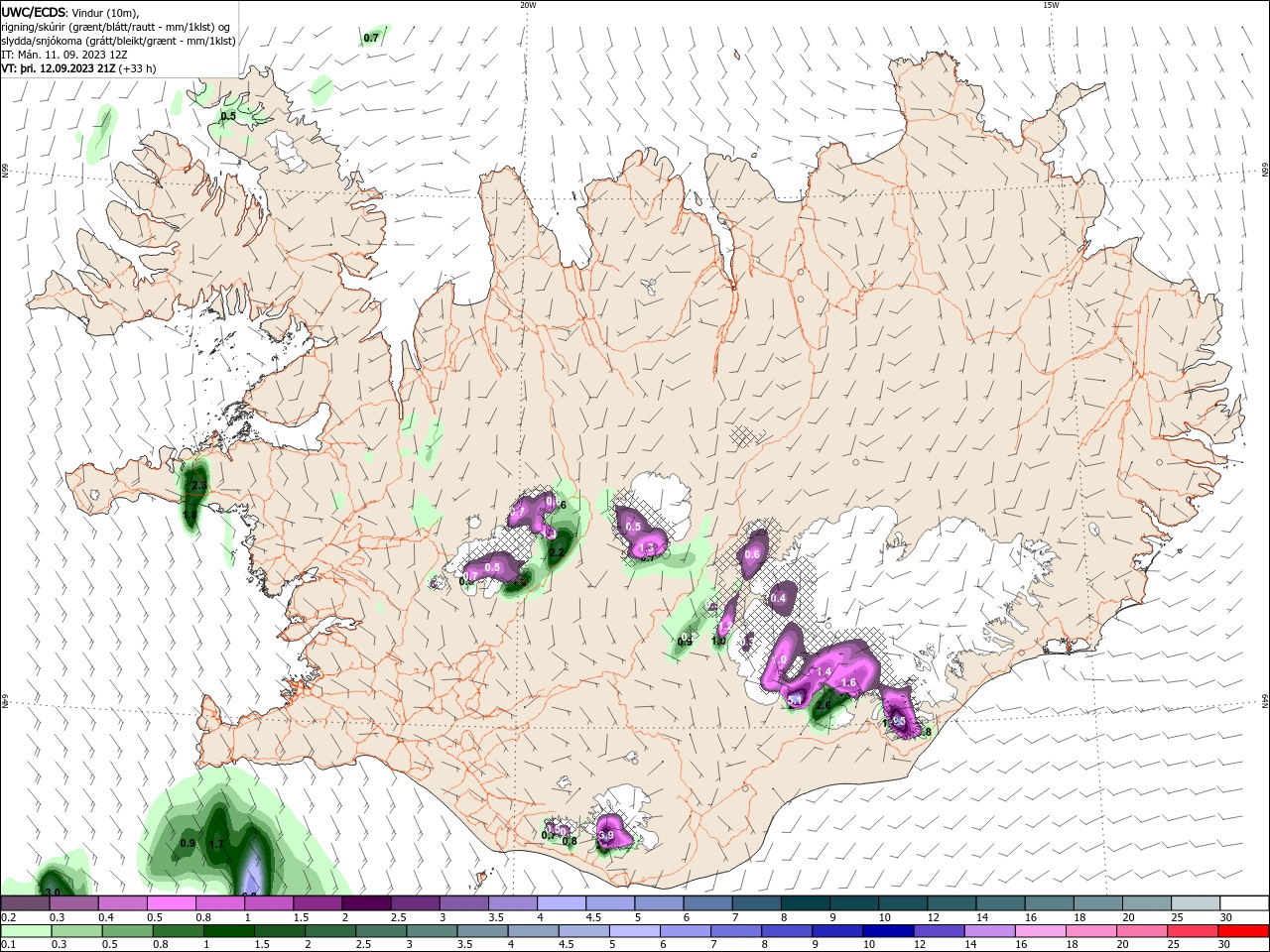Click the 1.3 value on Hofsjökull glacier
The width and height of the screenshot is (1270, 952).
point(648,547)
